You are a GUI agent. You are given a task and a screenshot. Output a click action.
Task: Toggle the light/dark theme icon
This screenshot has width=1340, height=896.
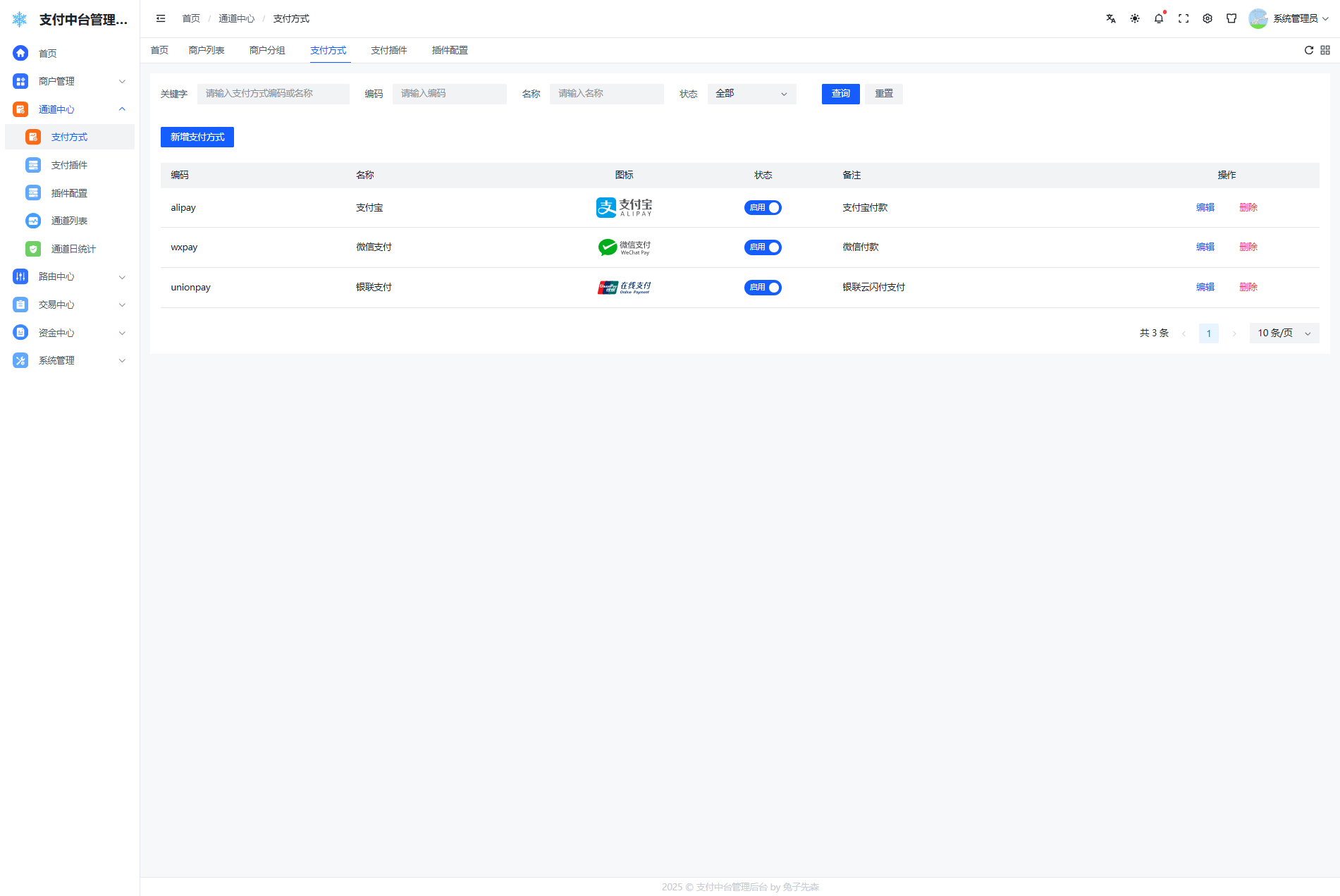1134,19
